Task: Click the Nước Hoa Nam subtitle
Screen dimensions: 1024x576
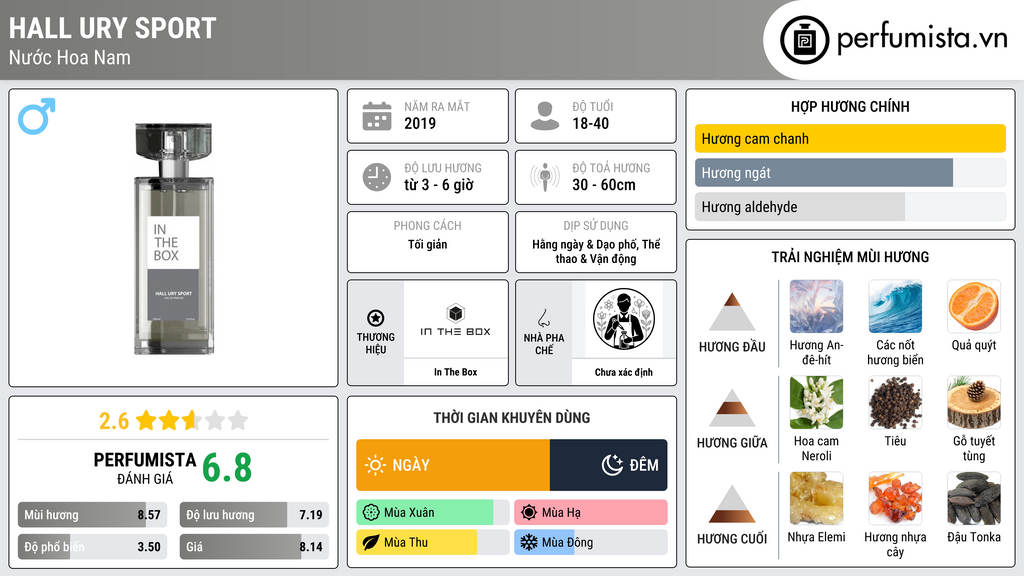Action: [70, 58]
